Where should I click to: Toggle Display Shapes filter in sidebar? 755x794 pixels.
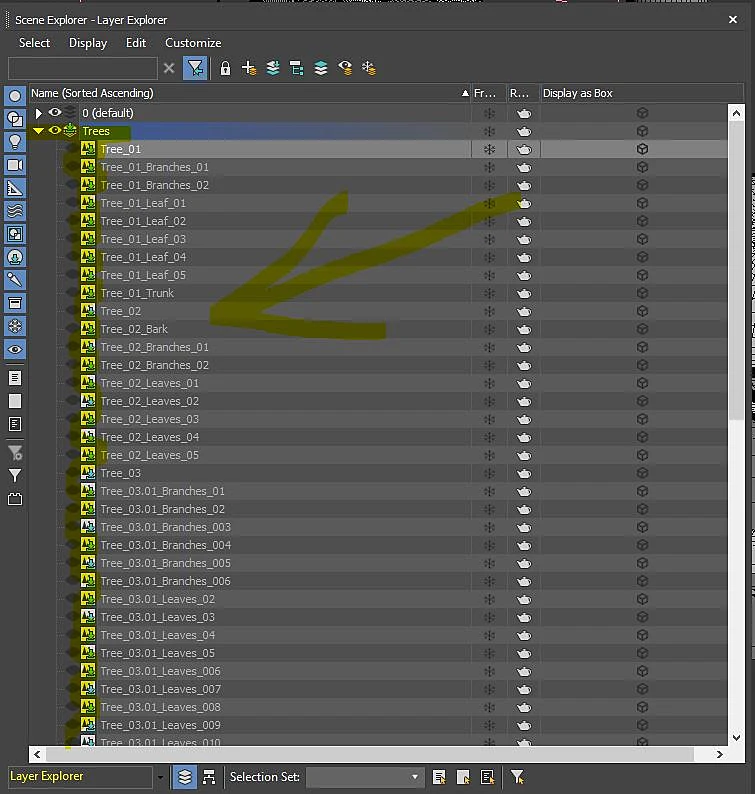click(15, 120)
